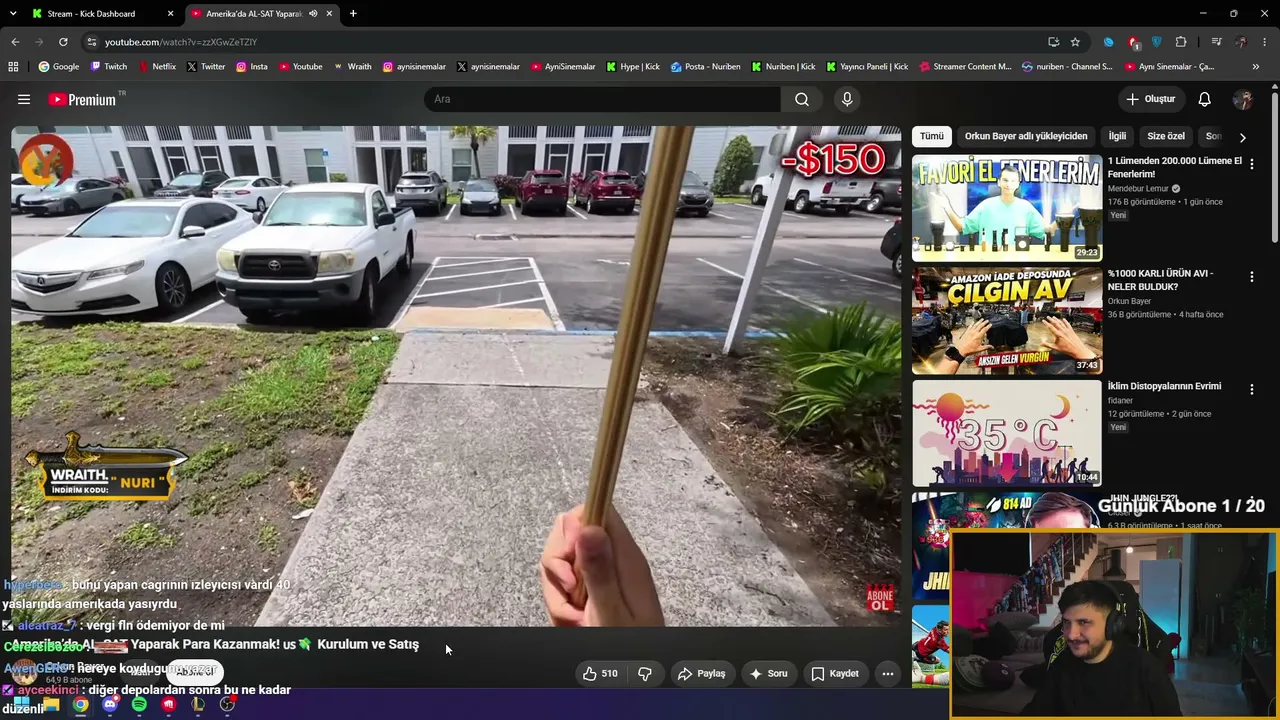Click the red extension icon with badge
The image size is (1280, 720).
pyautogui.click(x=1133, y=42)
